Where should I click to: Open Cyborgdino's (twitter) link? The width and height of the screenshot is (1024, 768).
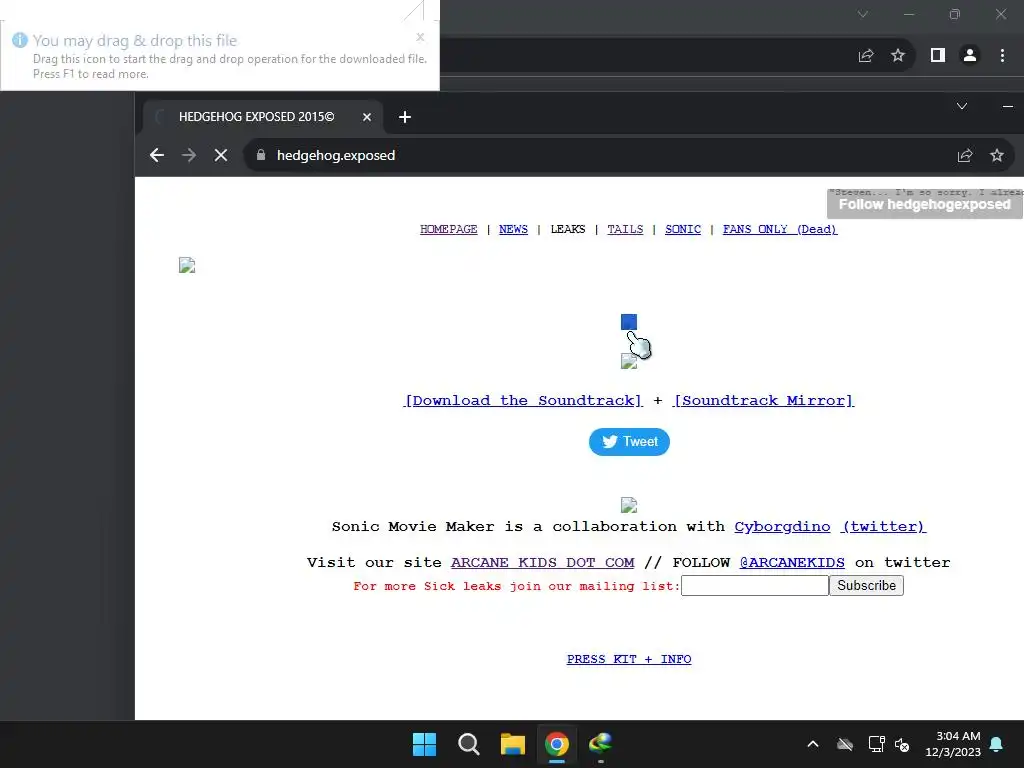pos(884,526)
